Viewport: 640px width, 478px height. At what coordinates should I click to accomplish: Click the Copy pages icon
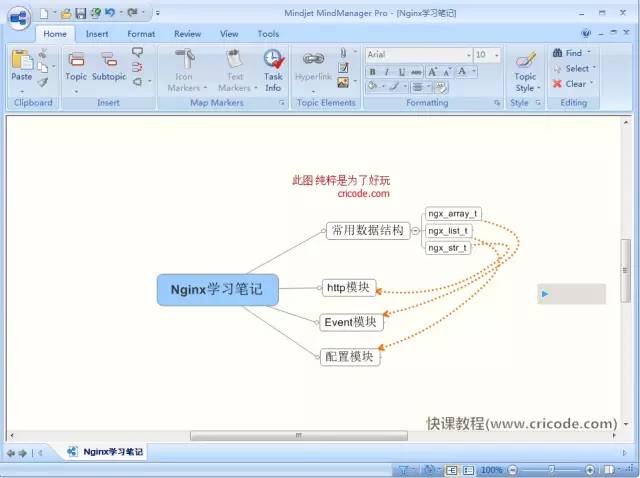pyautogui.click(x=43, y=67)
